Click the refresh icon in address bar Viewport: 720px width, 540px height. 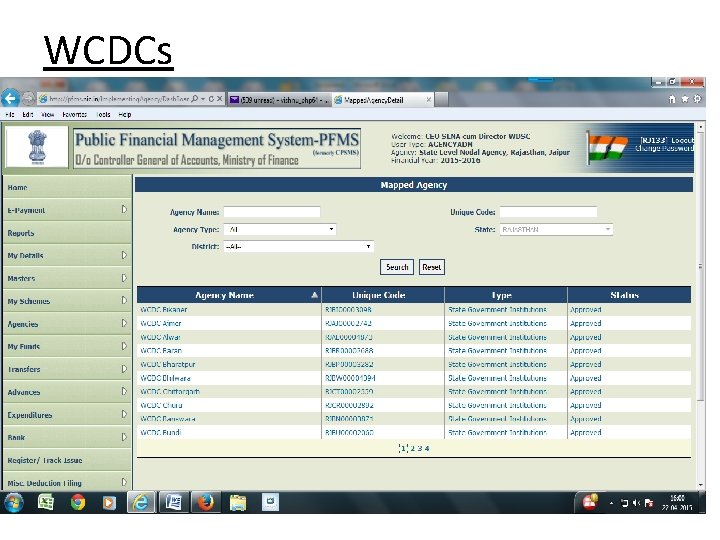[x=211, y=99]
